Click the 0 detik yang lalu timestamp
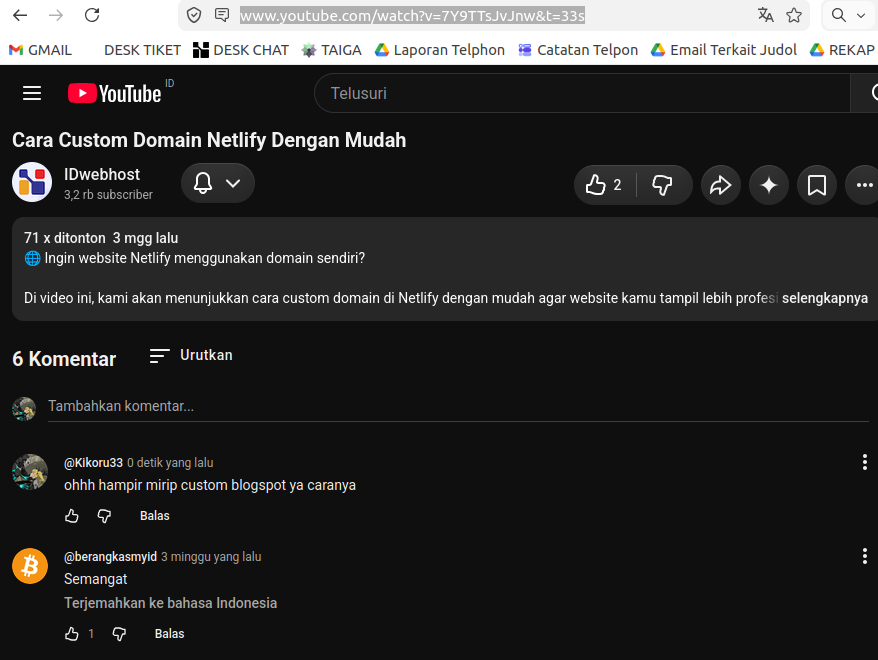Viewport: 878px width, 660px height. pos(170,463)
